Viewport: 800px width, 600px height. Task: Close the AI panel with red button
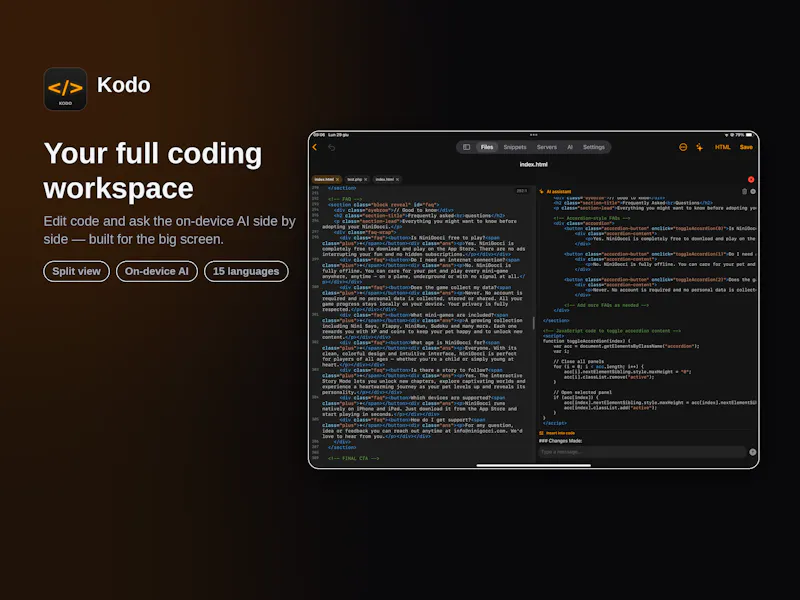click(751, 180)
